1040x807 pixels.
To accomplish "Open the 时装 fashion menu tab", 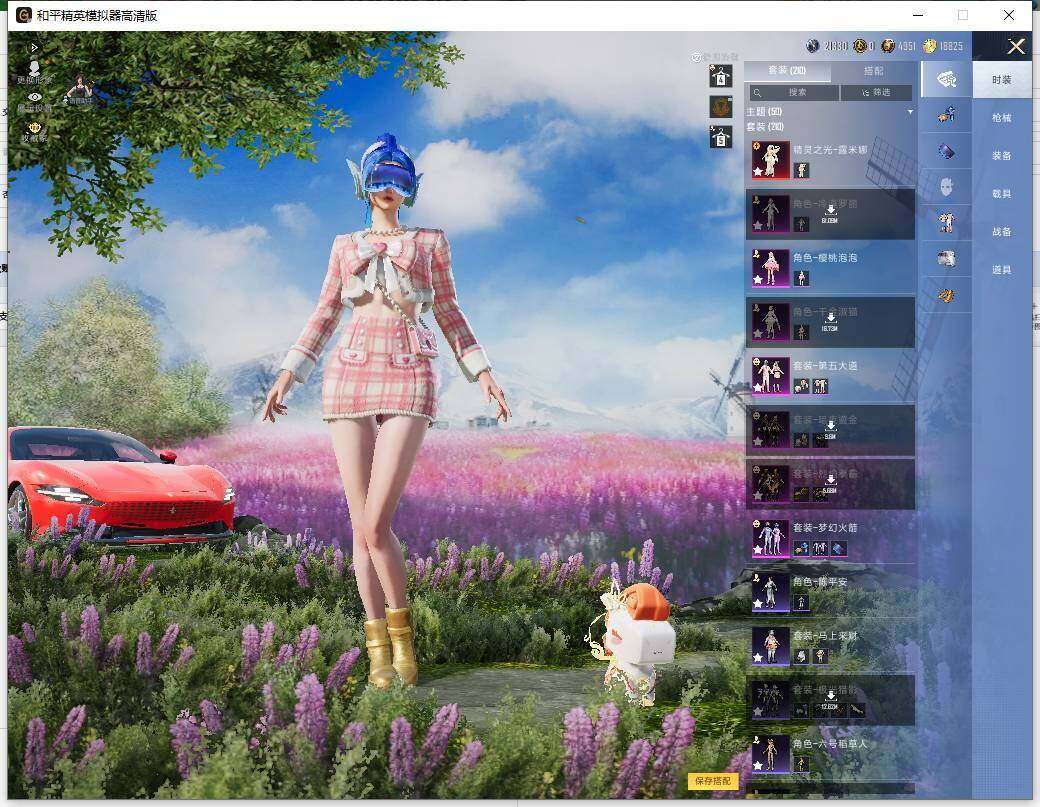I will pos(1002,80).
